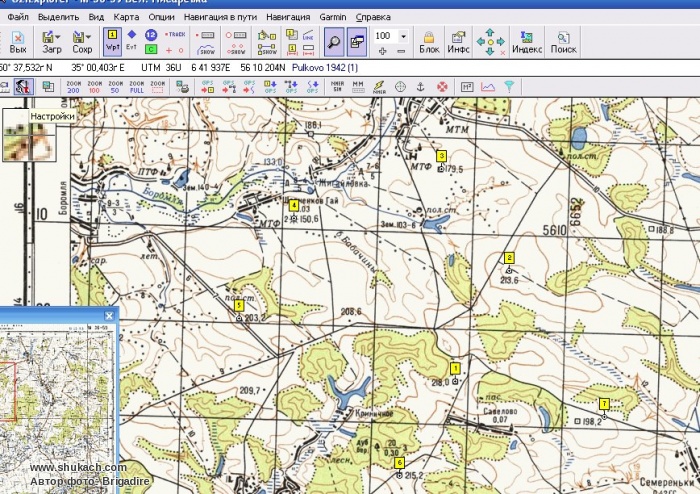Viewport: 700px width, 494px height.
Task: Send waypoints to GPS icon
Action: pos(271,87)
